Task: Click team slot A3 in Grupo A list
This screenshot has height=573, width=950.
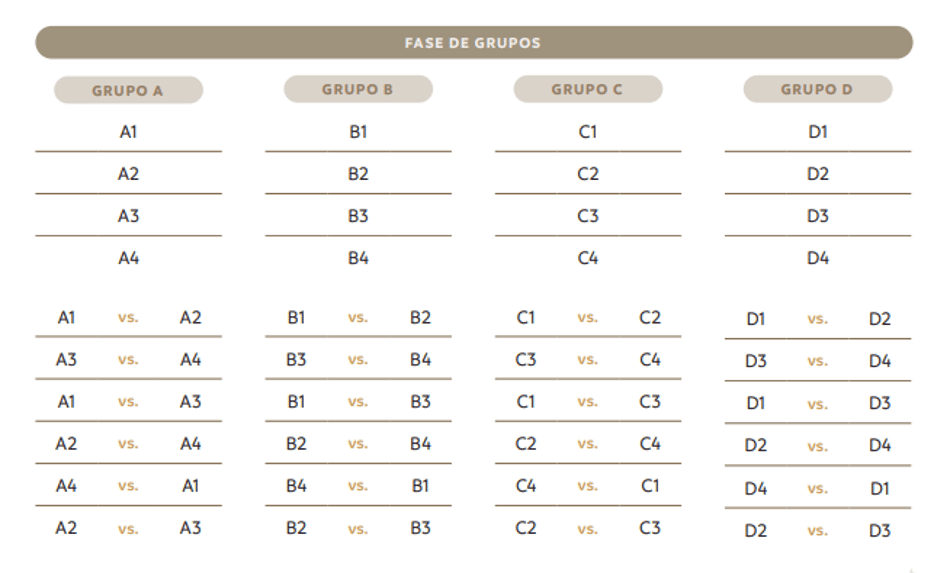Action: 128,216
